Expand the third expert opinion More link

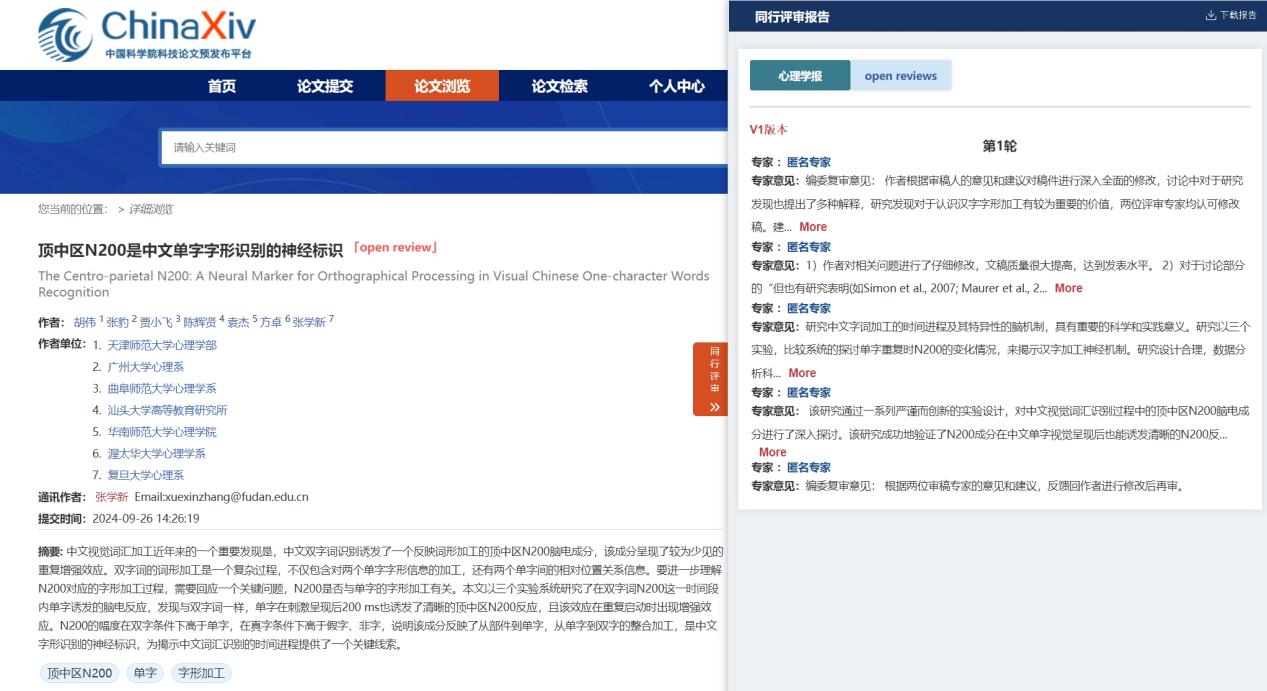[x=802, y=373]
